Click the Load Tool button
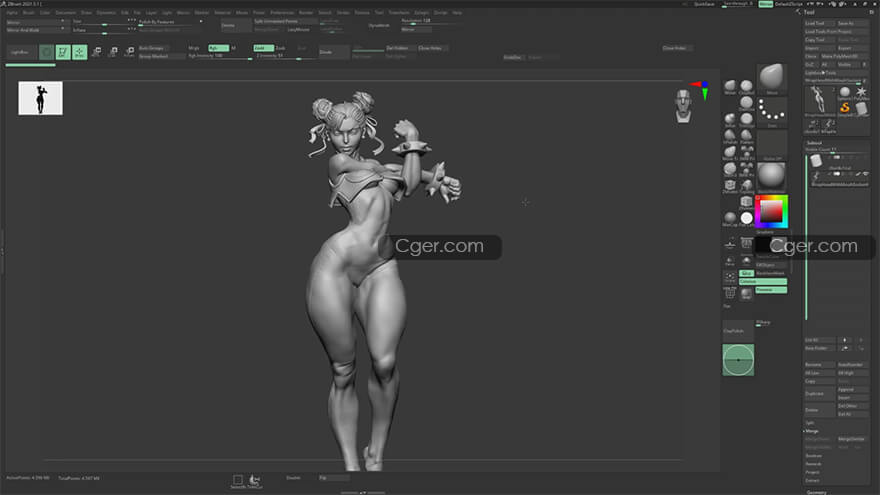The width and height of the screenshot is (880, 495). point(819,24)
